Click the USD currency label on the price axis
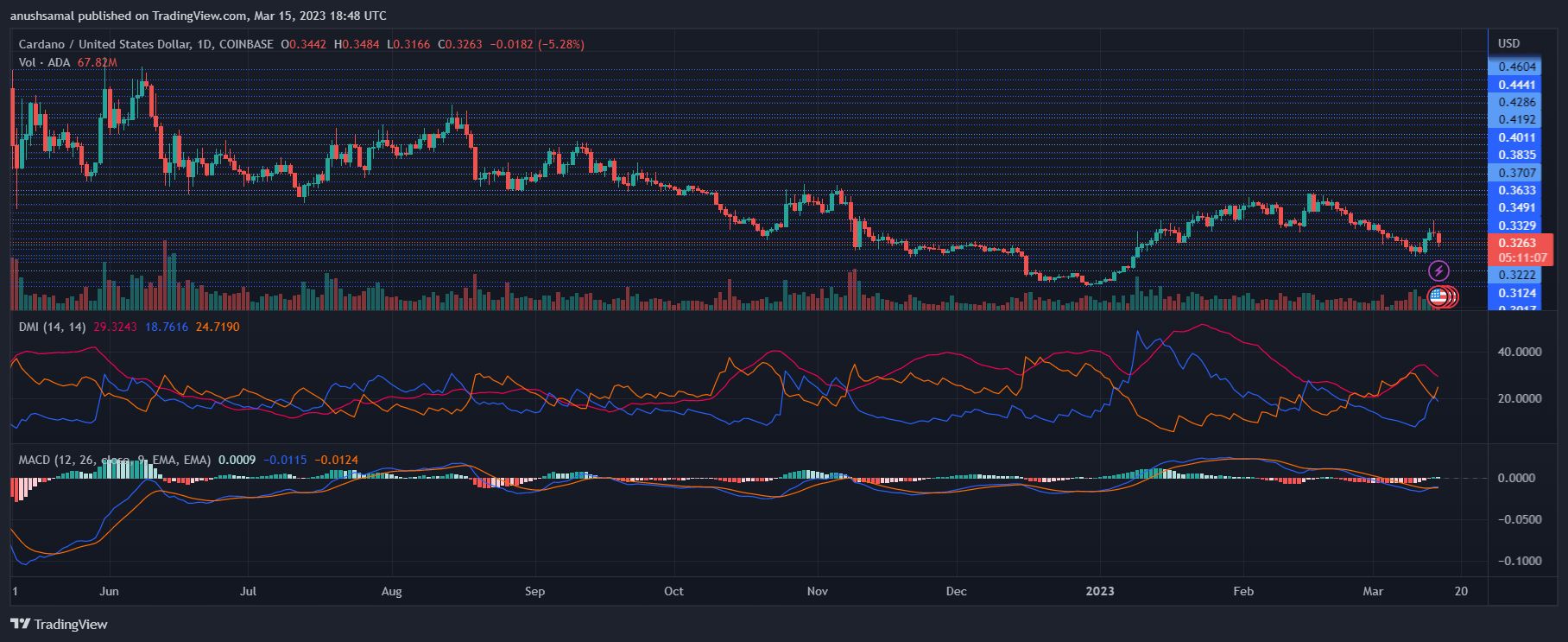Image resolution: width=1568 pixels, height=642 pixels. click(1508, 43)
